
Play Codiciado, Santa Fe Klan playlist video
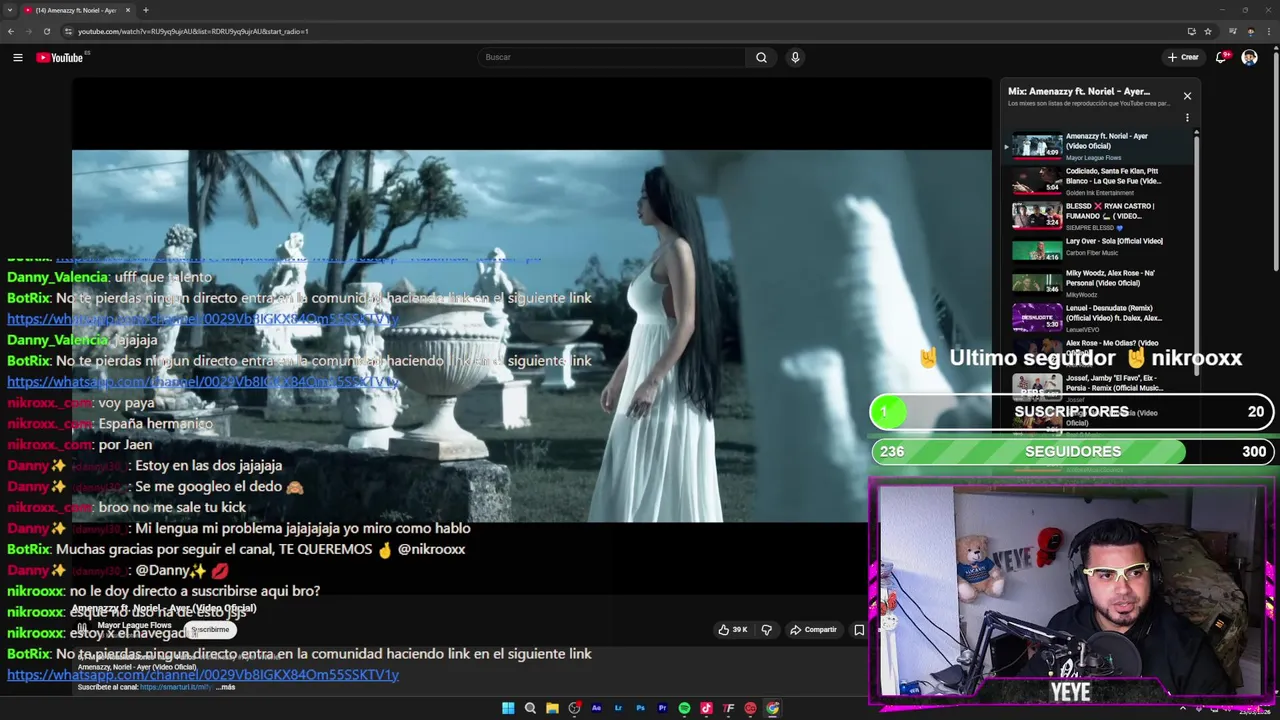pos(1100,181)
